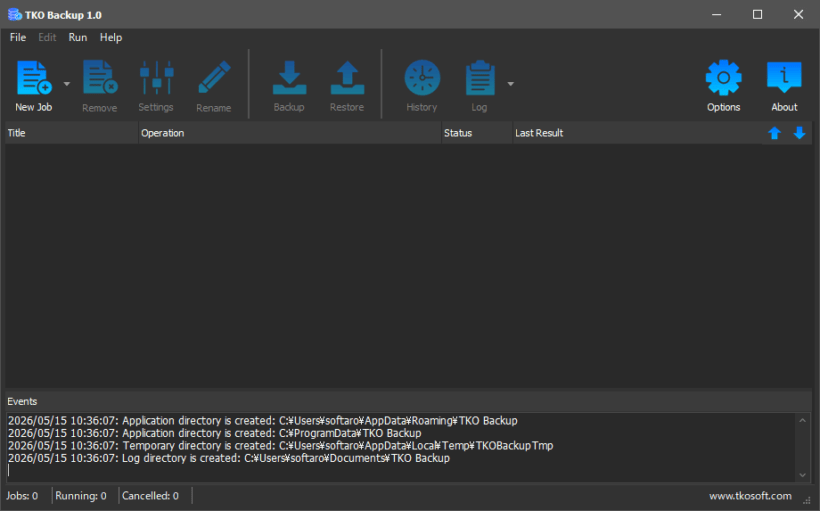The image size is (820, 511).
Task: Click the Status column header
Action: tap(476, 133)
